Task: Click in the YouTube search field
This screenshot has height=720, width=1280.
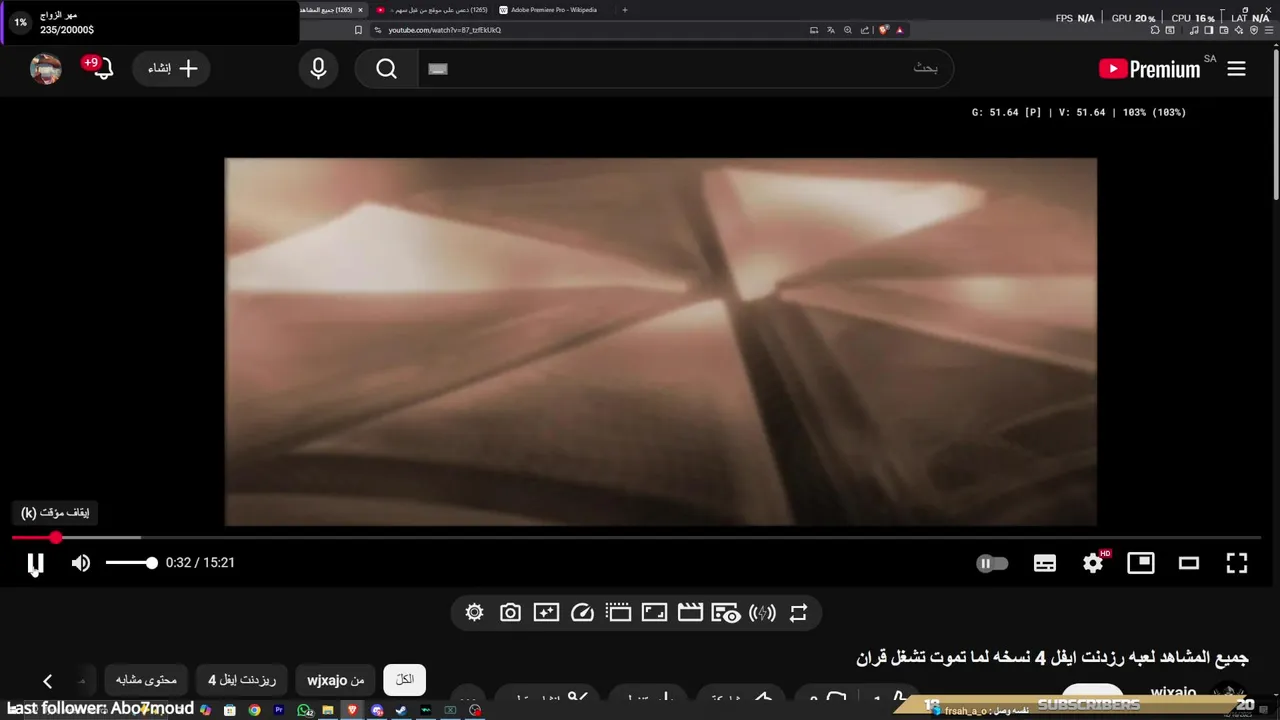Action: 685,69
